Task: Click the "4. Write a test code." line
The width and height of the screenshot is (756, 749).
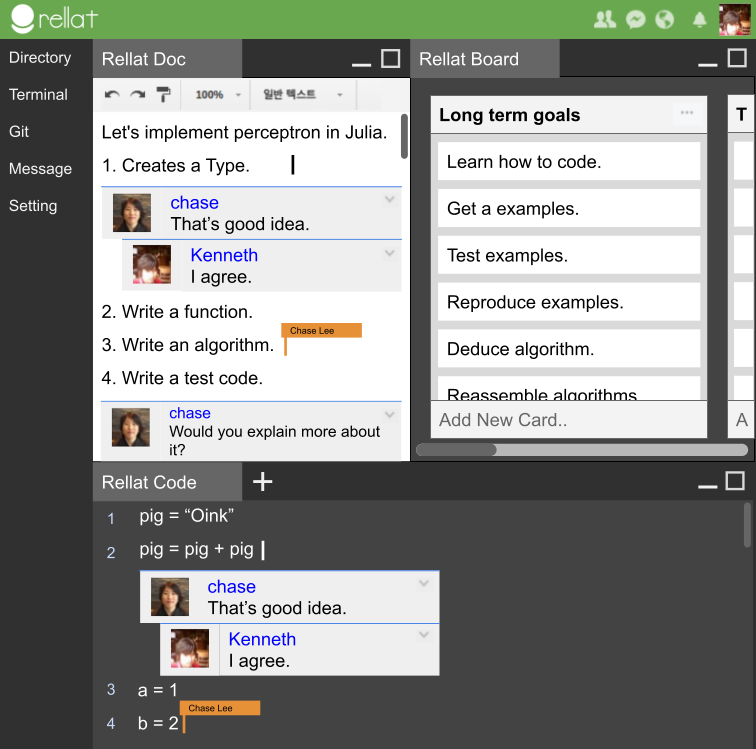Action: click(182, 378)
